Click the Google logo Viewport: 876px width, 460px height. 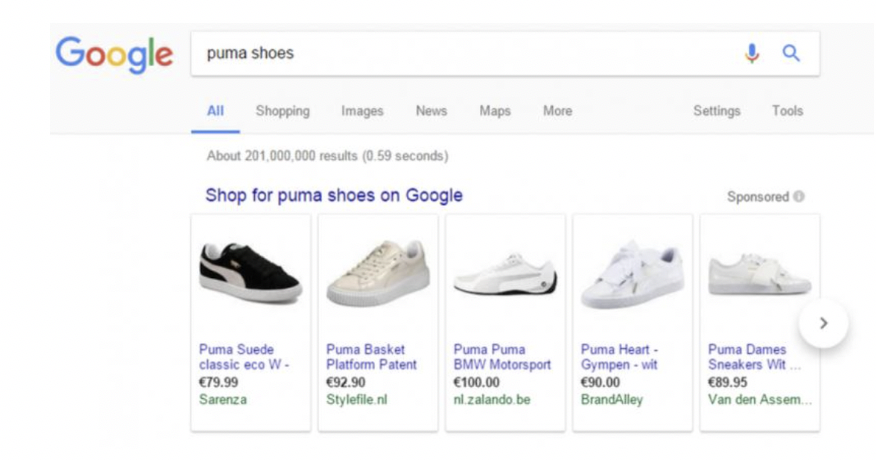pyautogui.click(x=114, y=54)
